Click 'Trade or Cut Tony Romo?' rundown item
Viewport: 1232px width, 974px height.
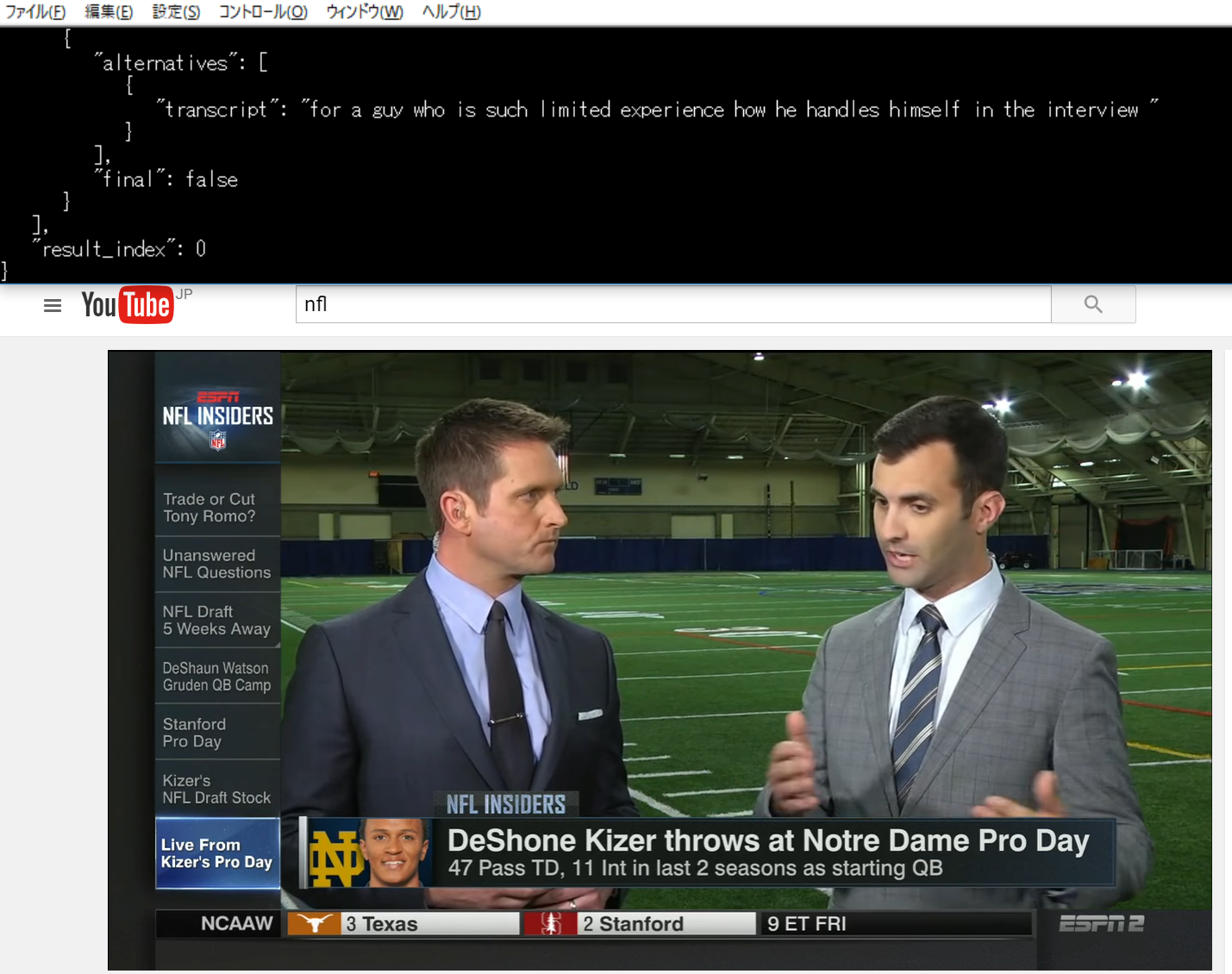click(217, 508)
